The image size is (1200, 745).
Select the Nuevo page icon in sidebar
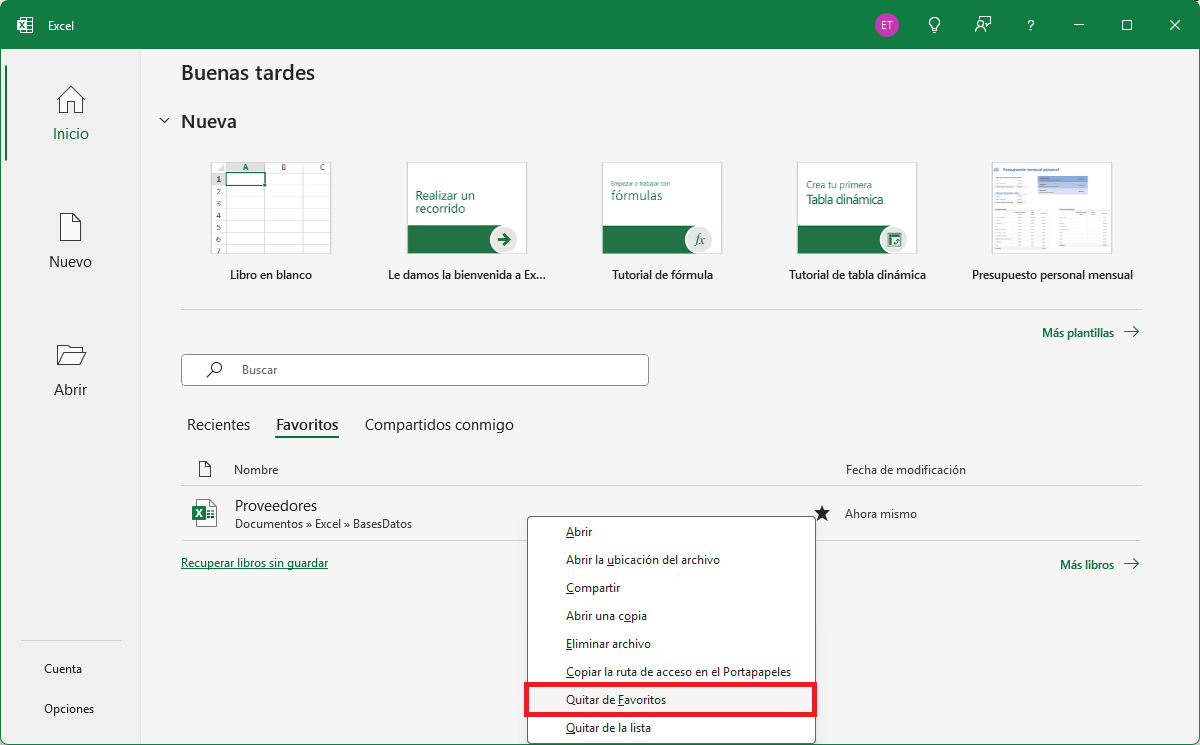tap(71, 227)
